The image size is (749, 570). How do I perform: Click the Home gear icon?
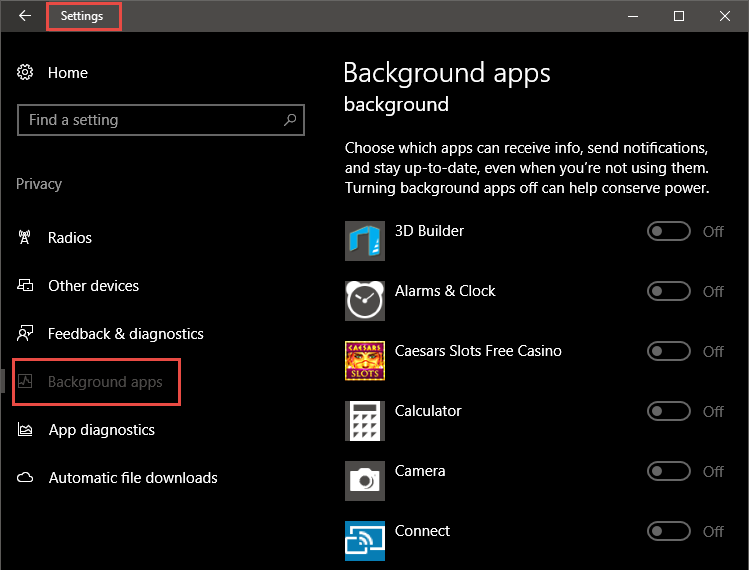(x=25, y=72)
